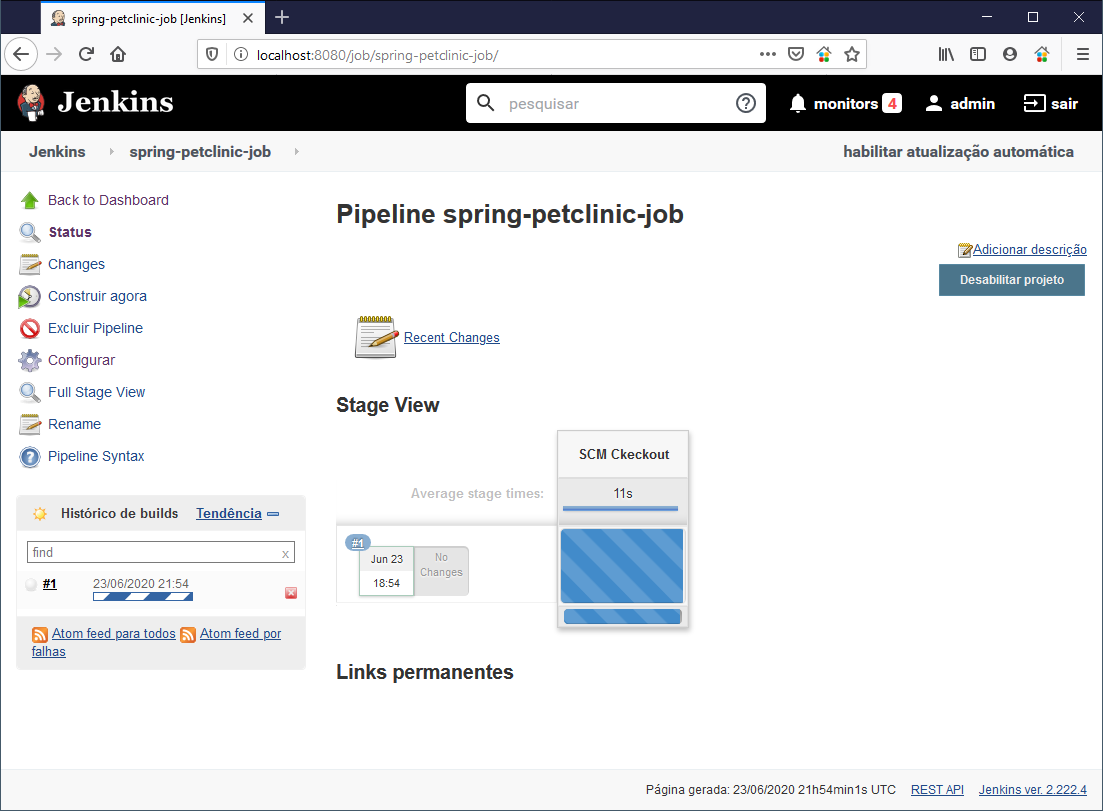Expand the Jenkins breadcrumb dropdown arrow
This screenshot has width=1103, height=811.
point(111,152)
